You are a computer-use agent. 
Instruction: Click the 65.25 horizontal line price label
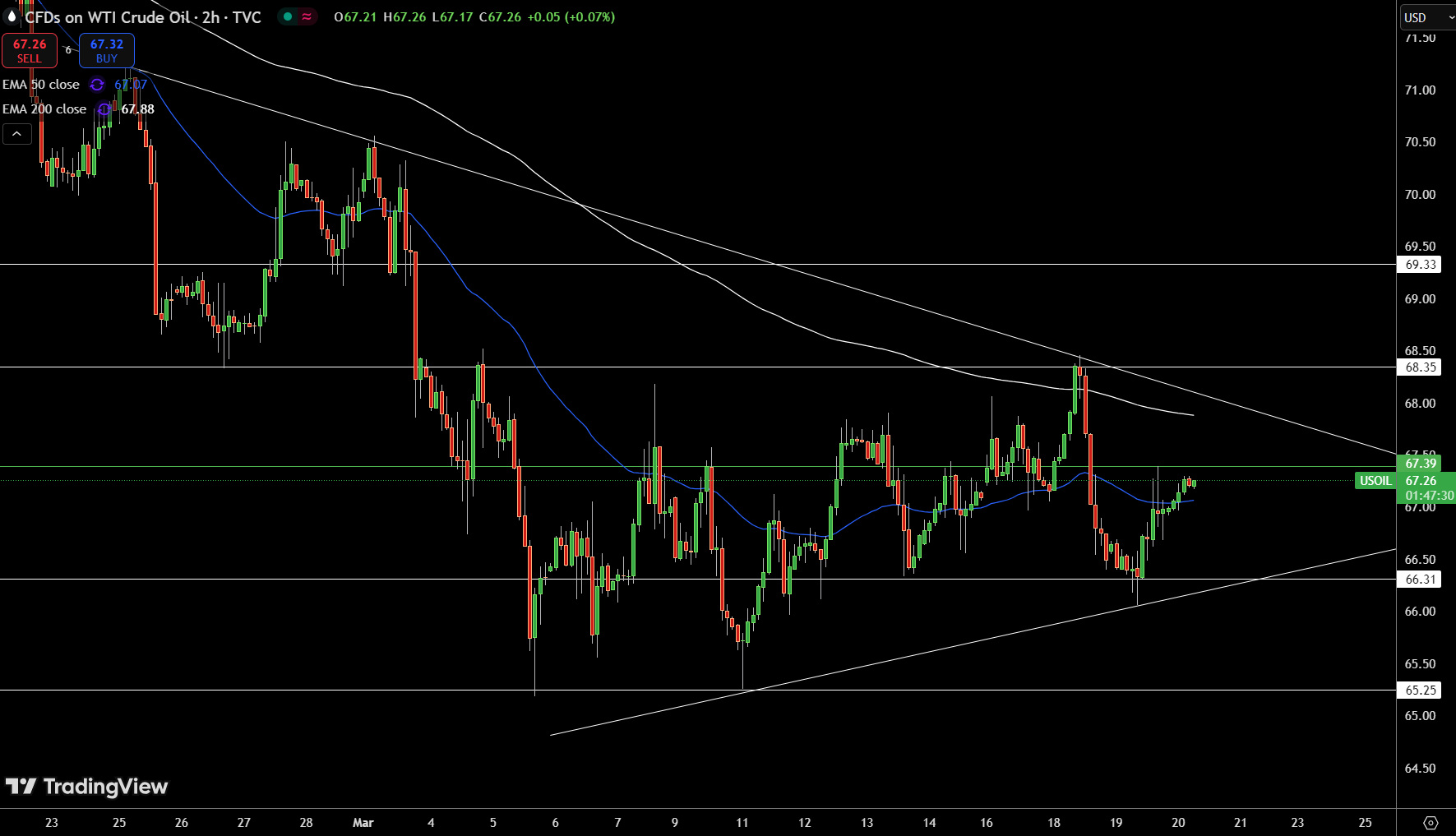point(1420,691)
